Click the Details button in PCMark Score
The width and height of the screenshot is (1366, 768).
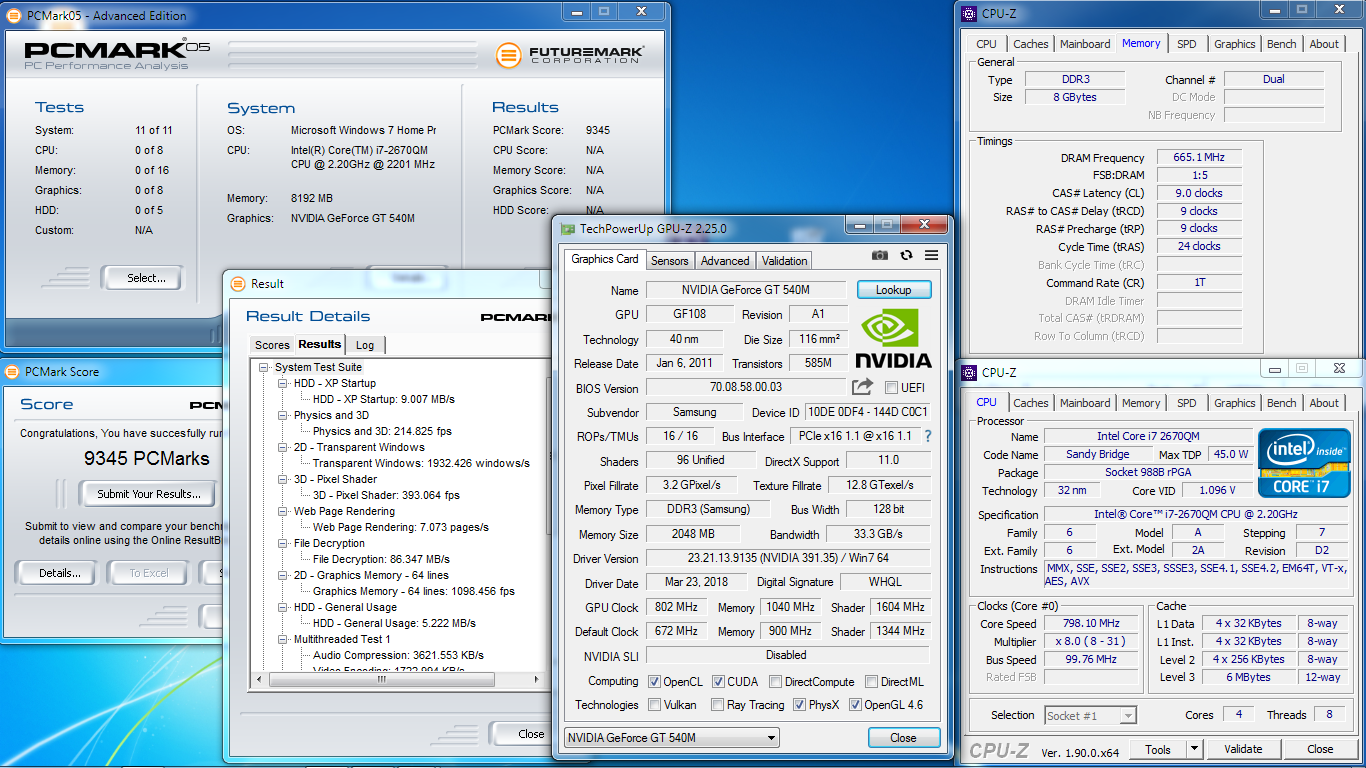click(60, 573)
